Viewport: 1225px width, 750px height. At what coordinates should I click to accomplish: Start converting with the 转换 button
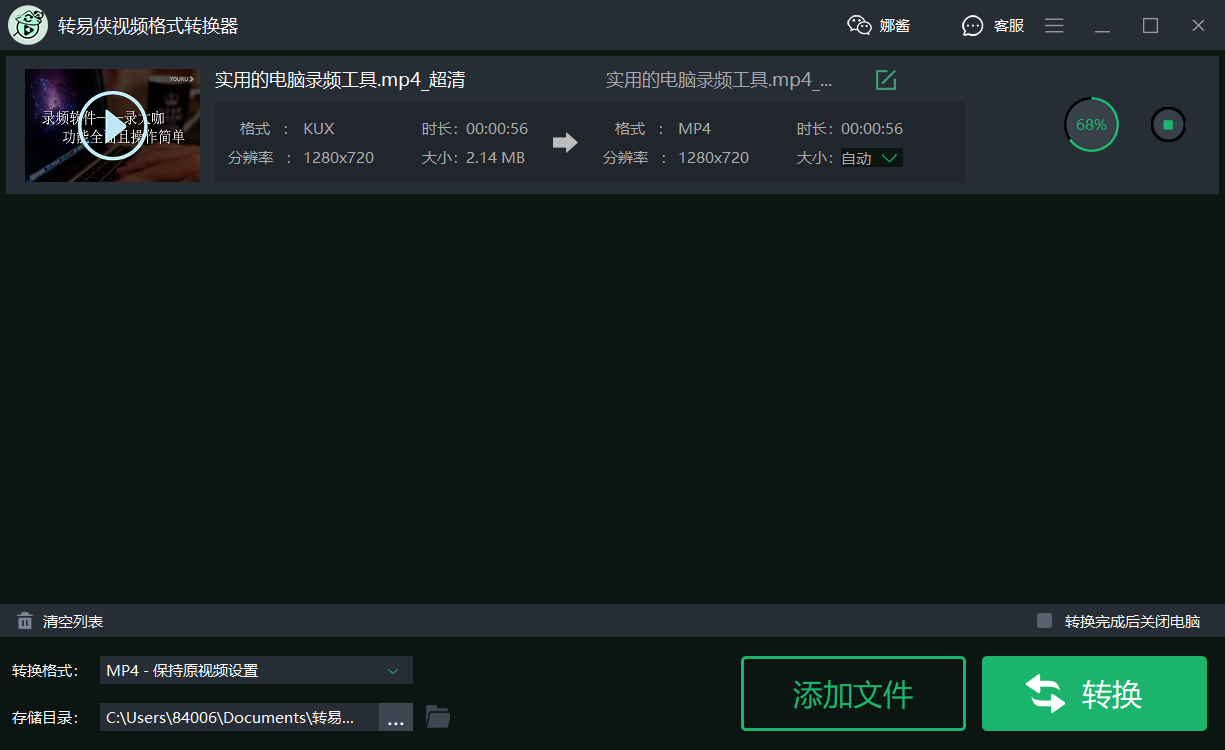pos(1094,693)
